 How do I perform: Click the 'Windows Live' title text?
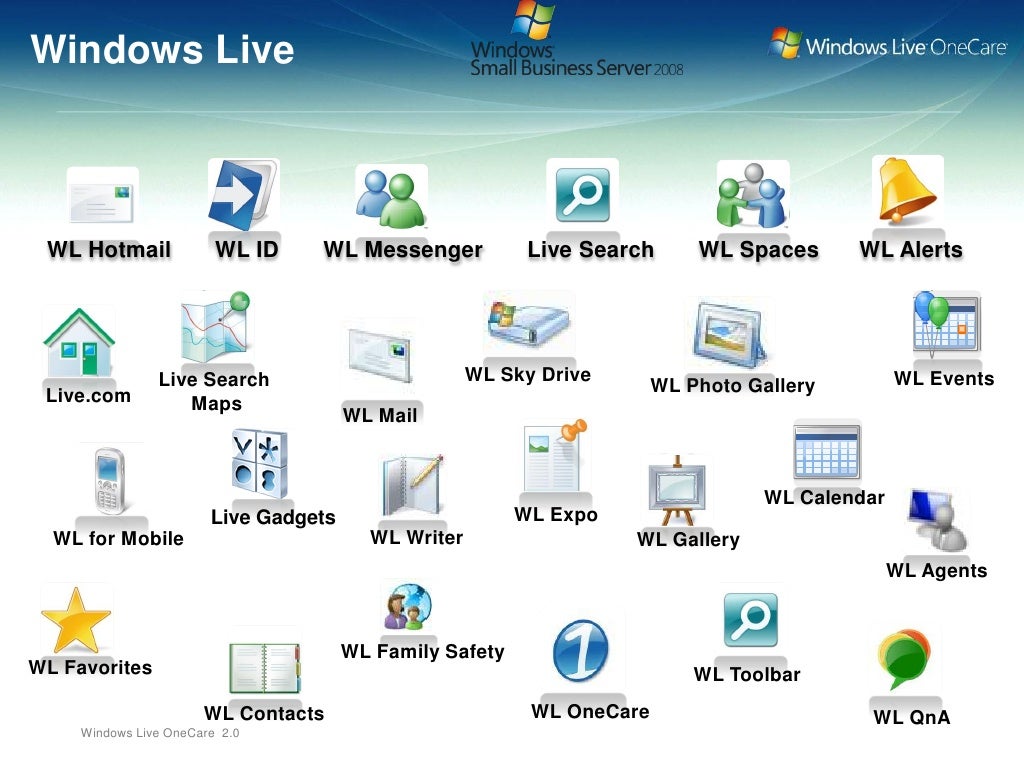162,50
